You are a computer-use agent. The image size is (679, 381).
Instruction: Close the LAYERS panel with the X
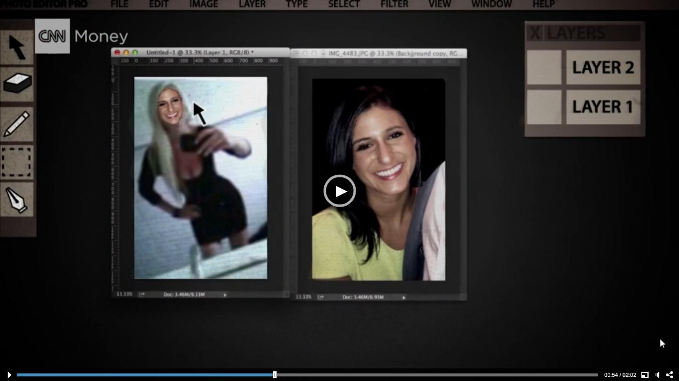[x=535, y=33]
